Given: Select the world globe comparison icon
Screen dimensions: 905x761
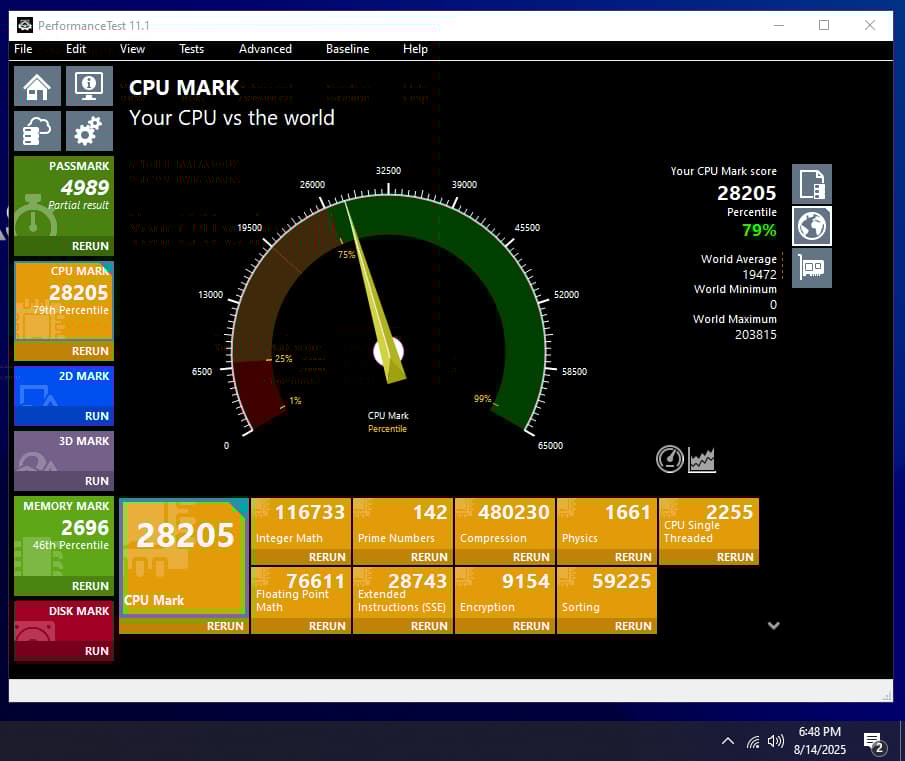Looking at the screenshot, I should (811, 227).
